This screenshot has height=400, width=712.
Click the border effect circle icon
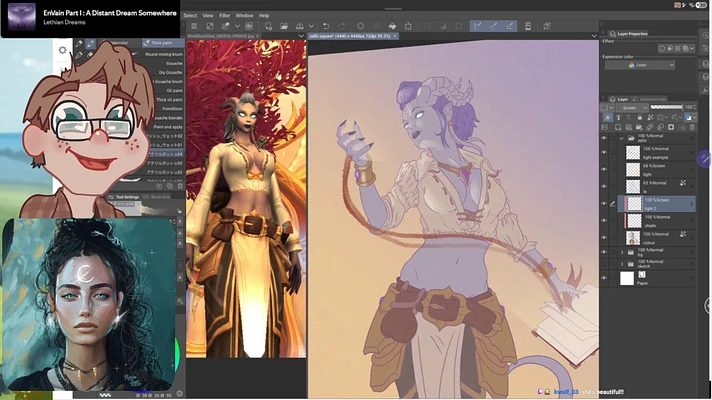[x=662, y=48]
